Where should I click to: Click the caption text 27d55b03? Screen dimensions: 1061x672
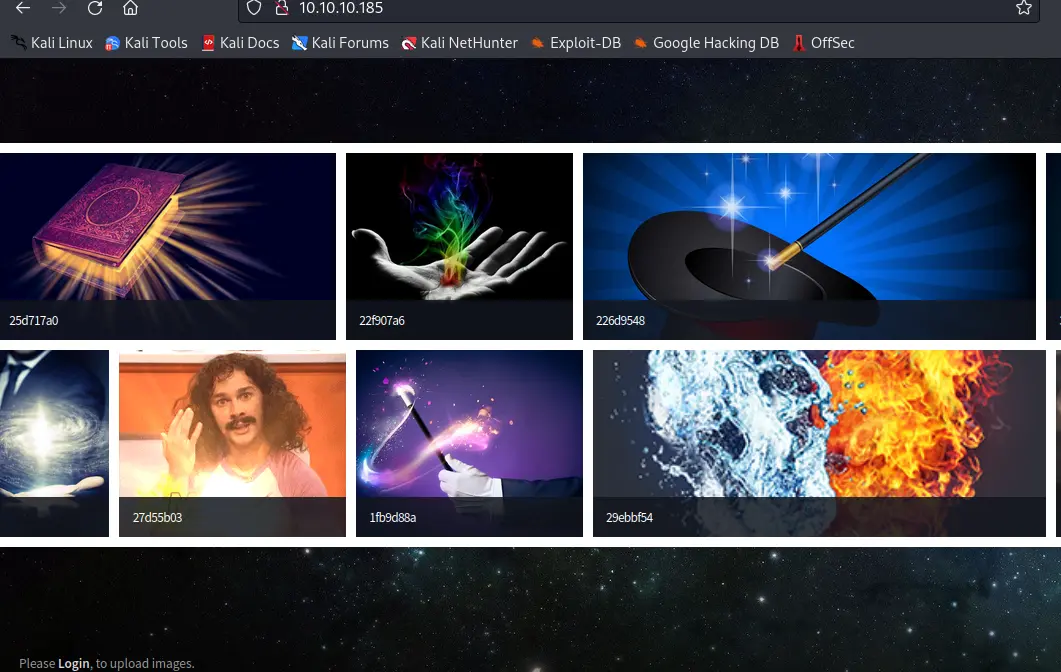coord(157,517)
